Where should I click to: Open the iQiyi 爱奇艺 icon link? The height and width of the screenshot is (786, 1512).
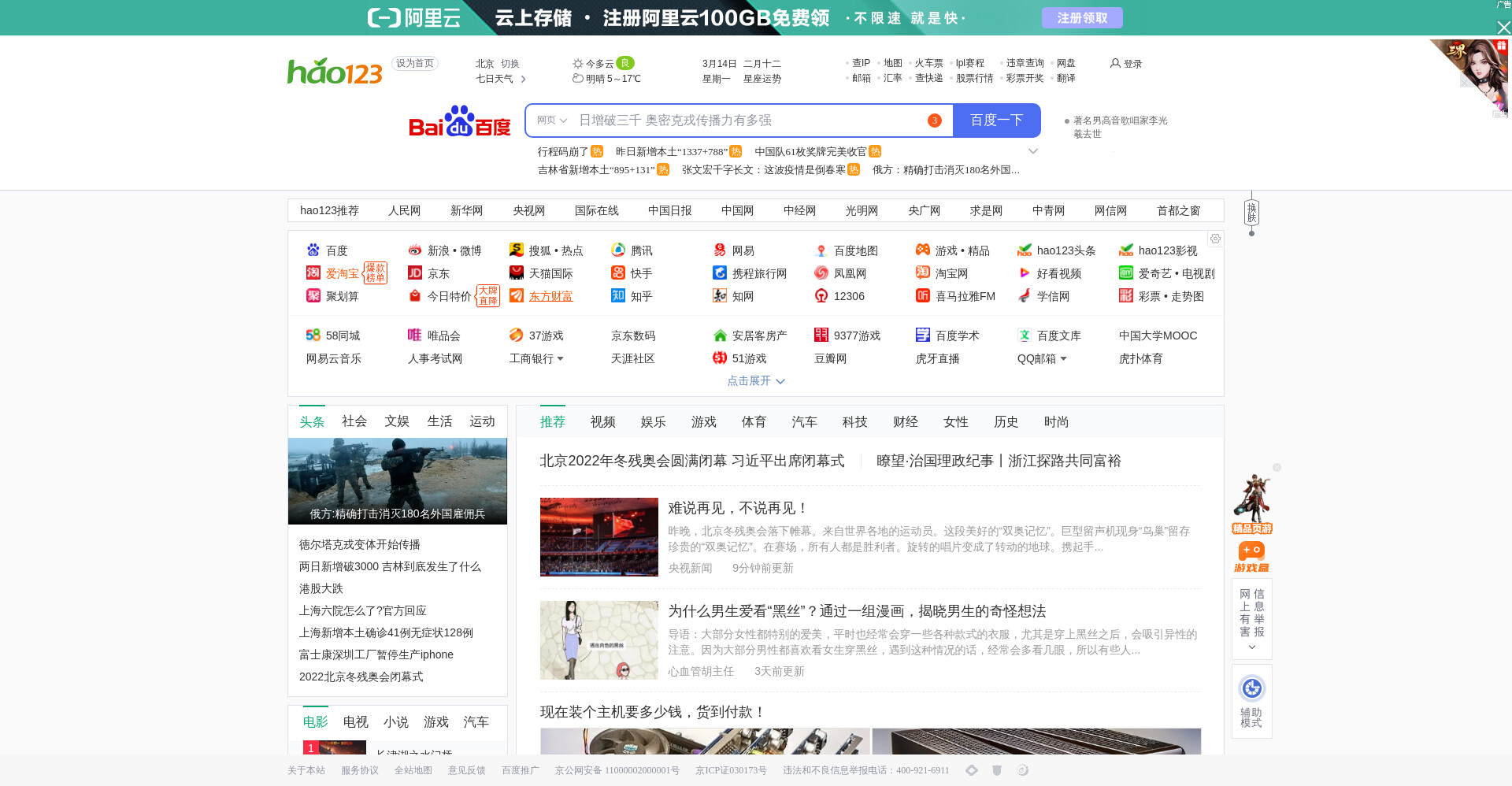tap(1126, 273)
